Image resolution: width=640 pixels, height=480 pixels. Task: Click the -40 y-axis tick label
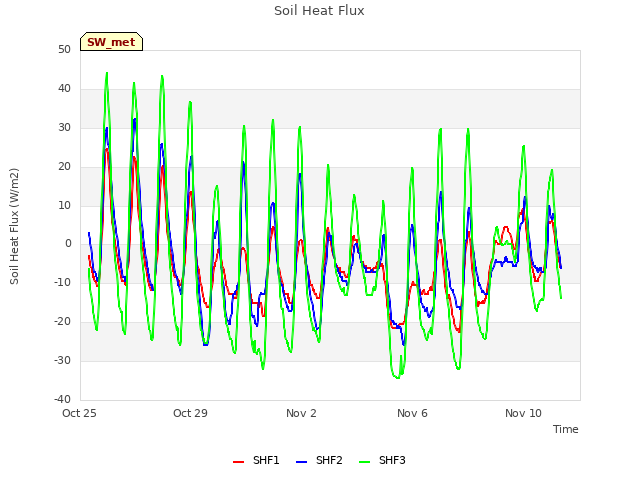pyautogui.click(x=62, y=399)
